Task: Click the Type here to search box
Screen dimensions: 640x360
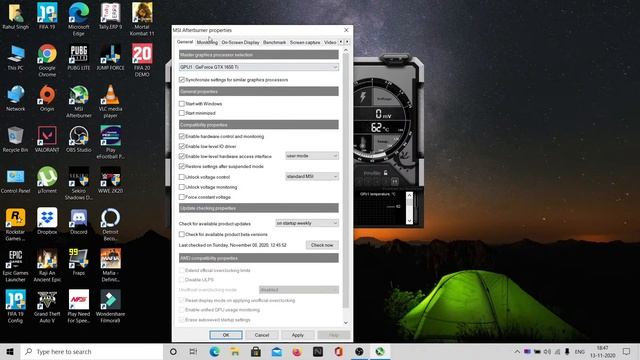Action: (92, 351)
